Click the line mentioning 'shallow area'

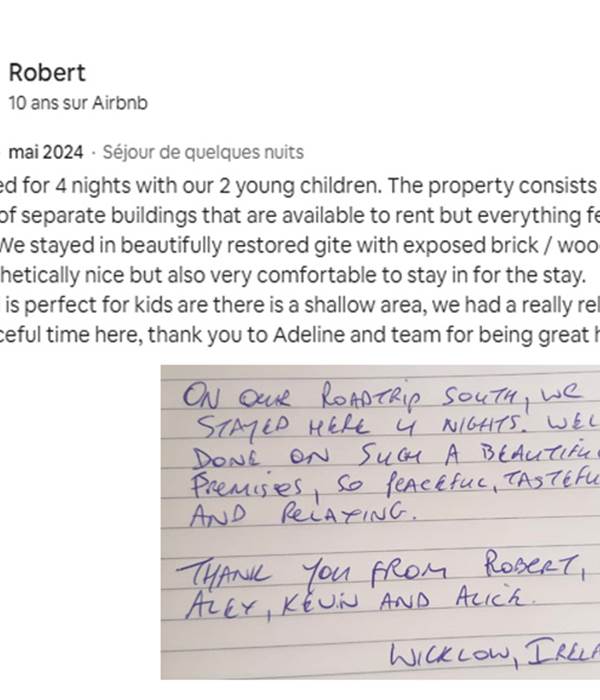(x=300, y=305)
